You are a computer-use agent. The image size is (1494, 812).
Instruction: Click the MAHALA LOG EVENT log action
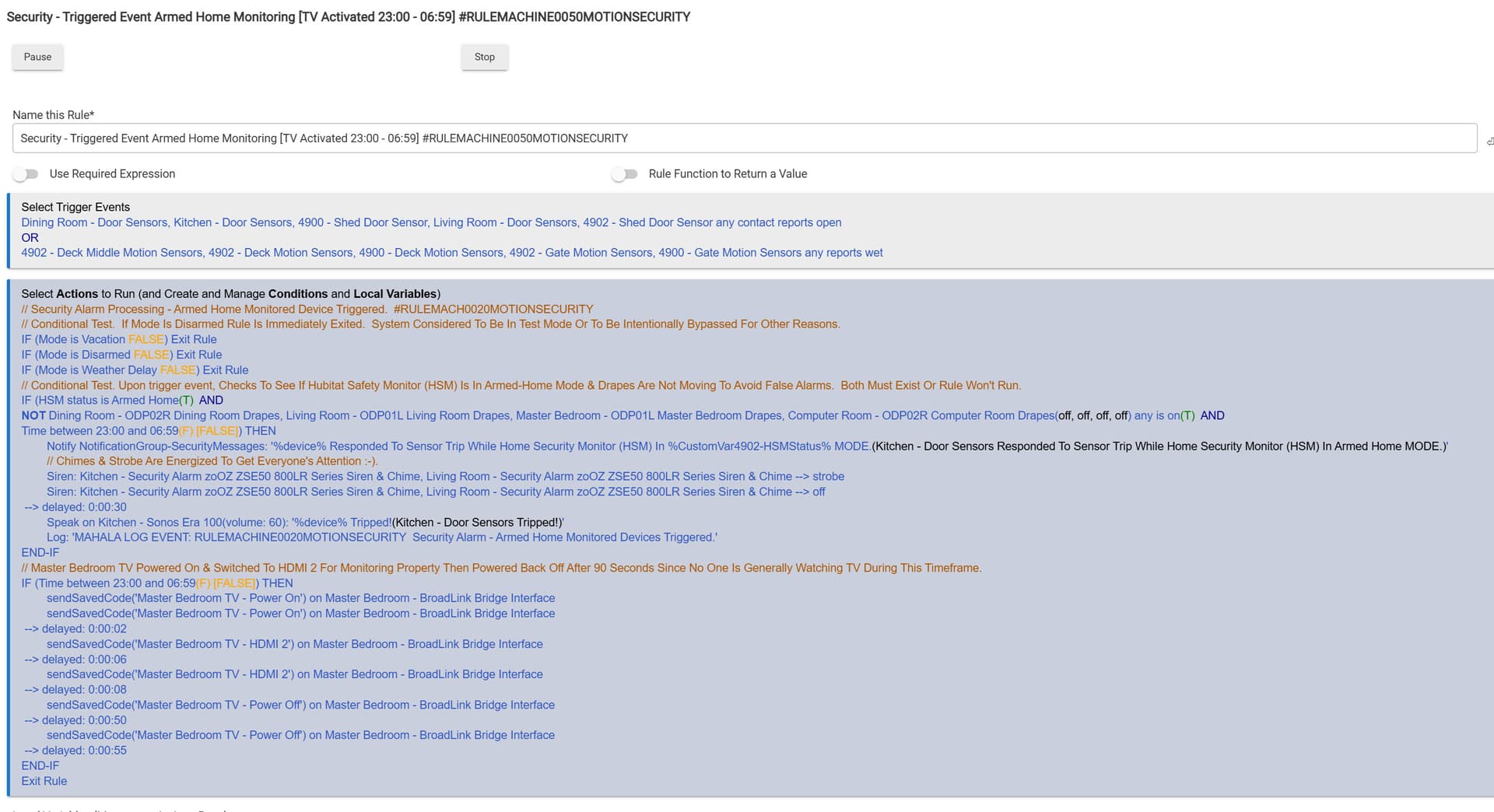pos(381,537)
